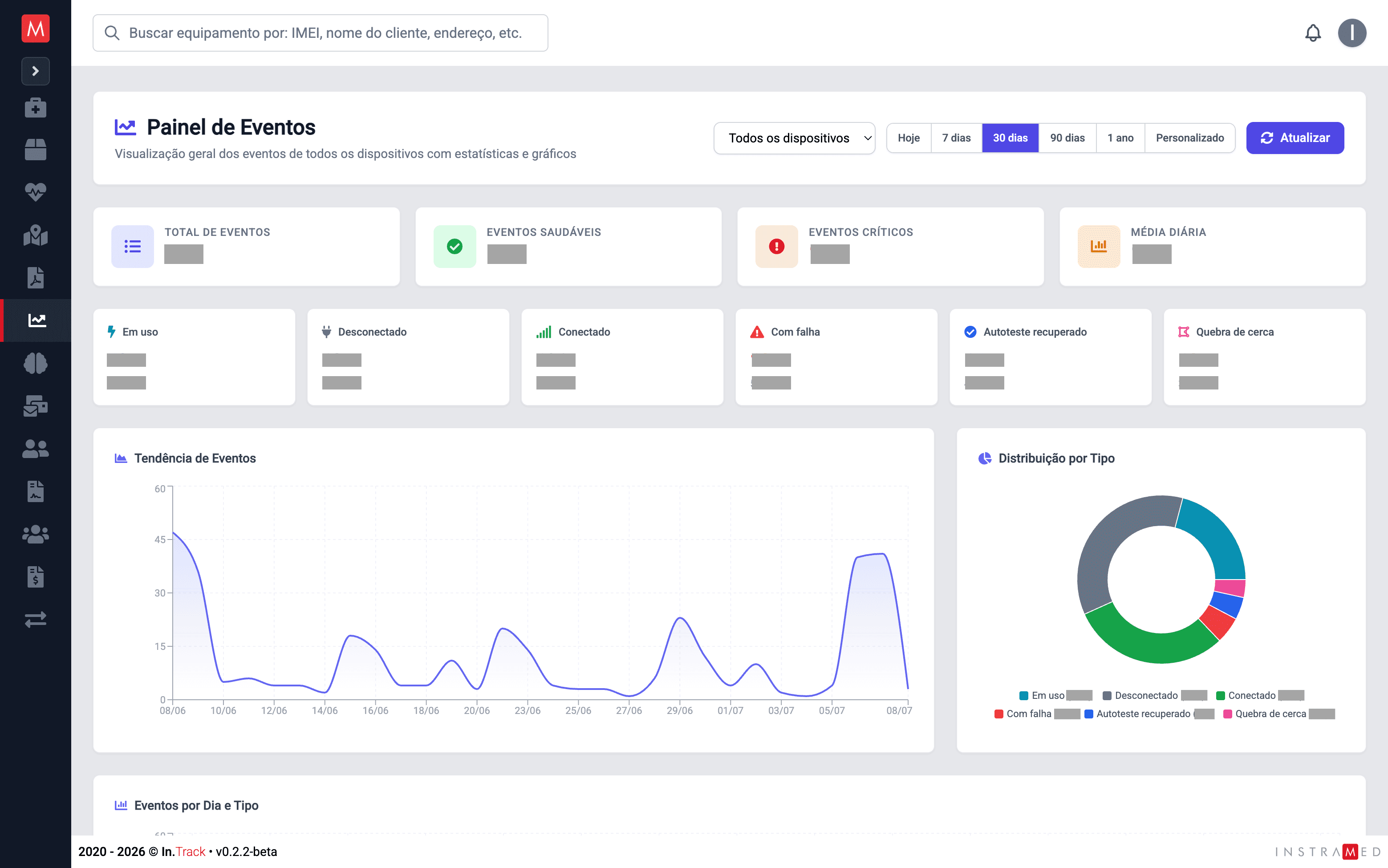This screenshot has height=868, width=1388.
Task: Open the PDF reports sidebar icon
Action: point(36,277)
